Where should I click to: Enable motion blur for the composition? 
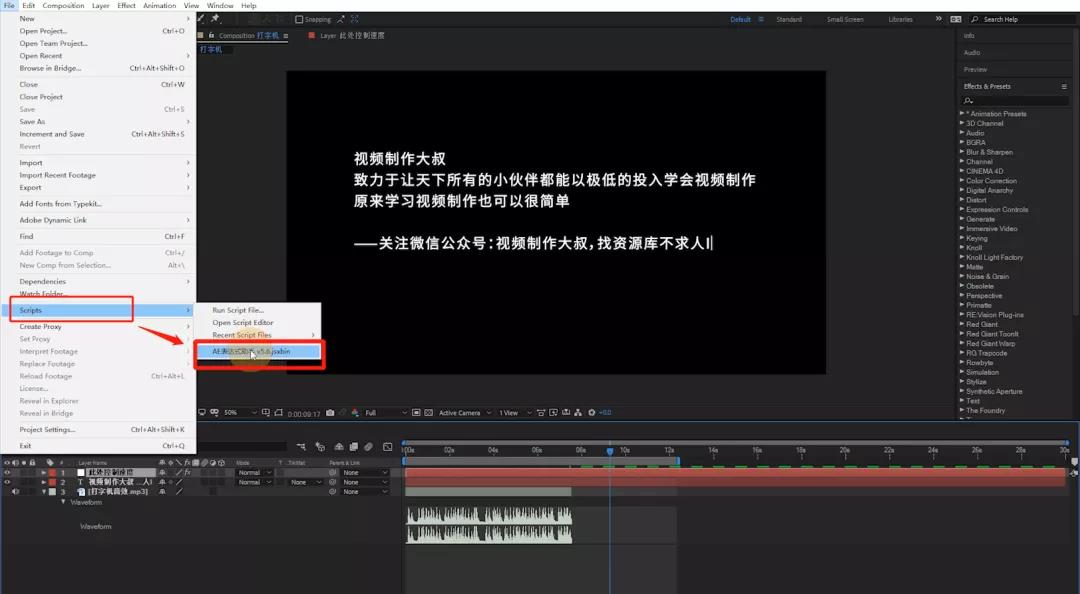(x=368, y=447)
